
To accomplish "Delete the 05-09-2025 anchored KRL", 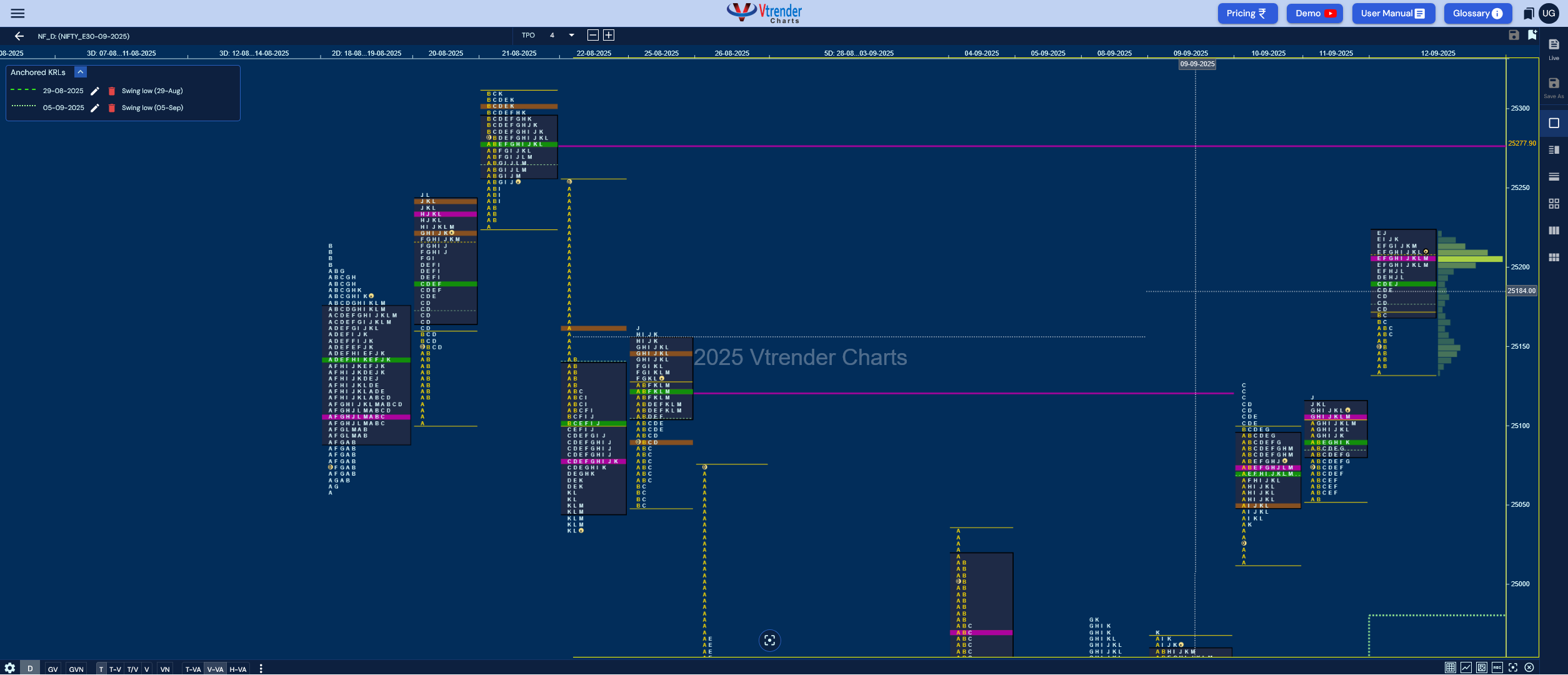I will pos(112,108).
